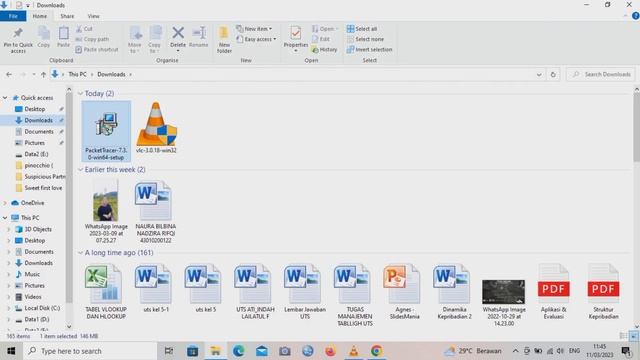Open OneDrive in navigation pane
Viewport: 640px width, 360px height.
coord(32,203)
